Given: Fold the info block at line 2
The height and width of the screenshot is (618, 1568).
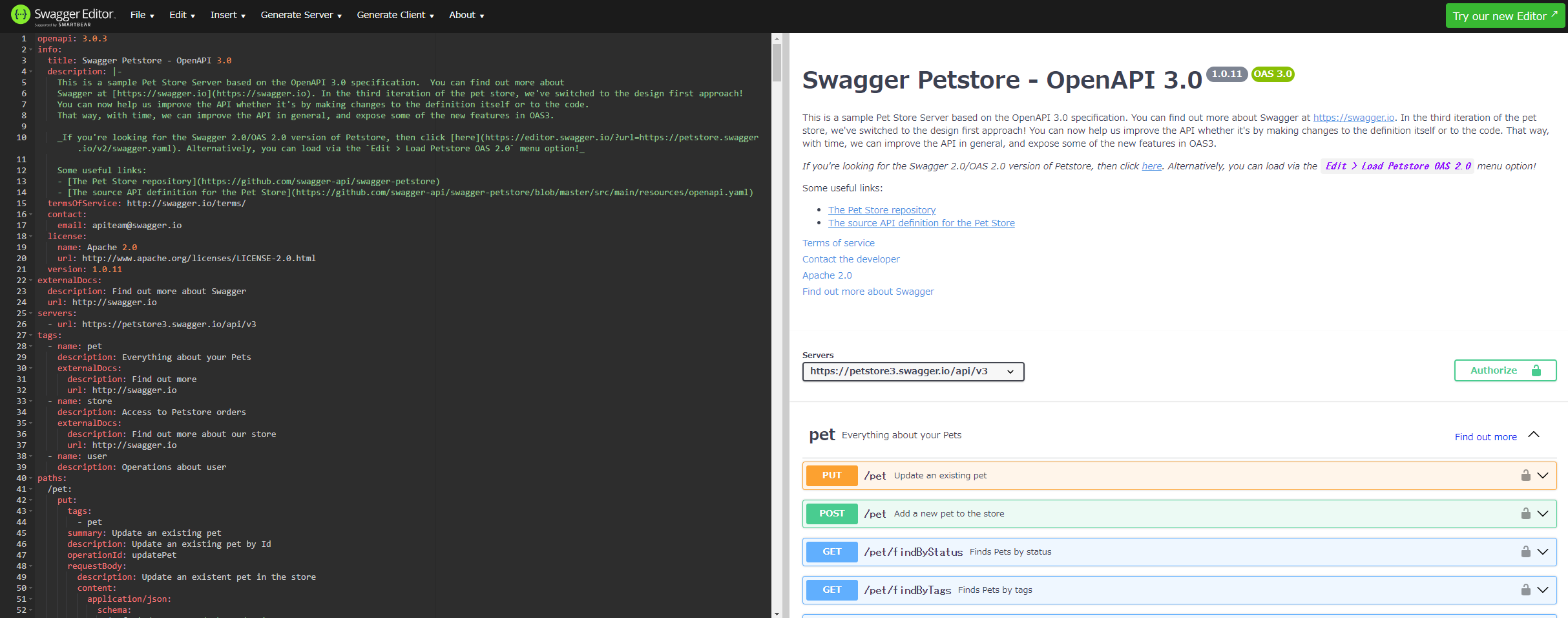Looking at the screenshot, I should click(30, 50).
